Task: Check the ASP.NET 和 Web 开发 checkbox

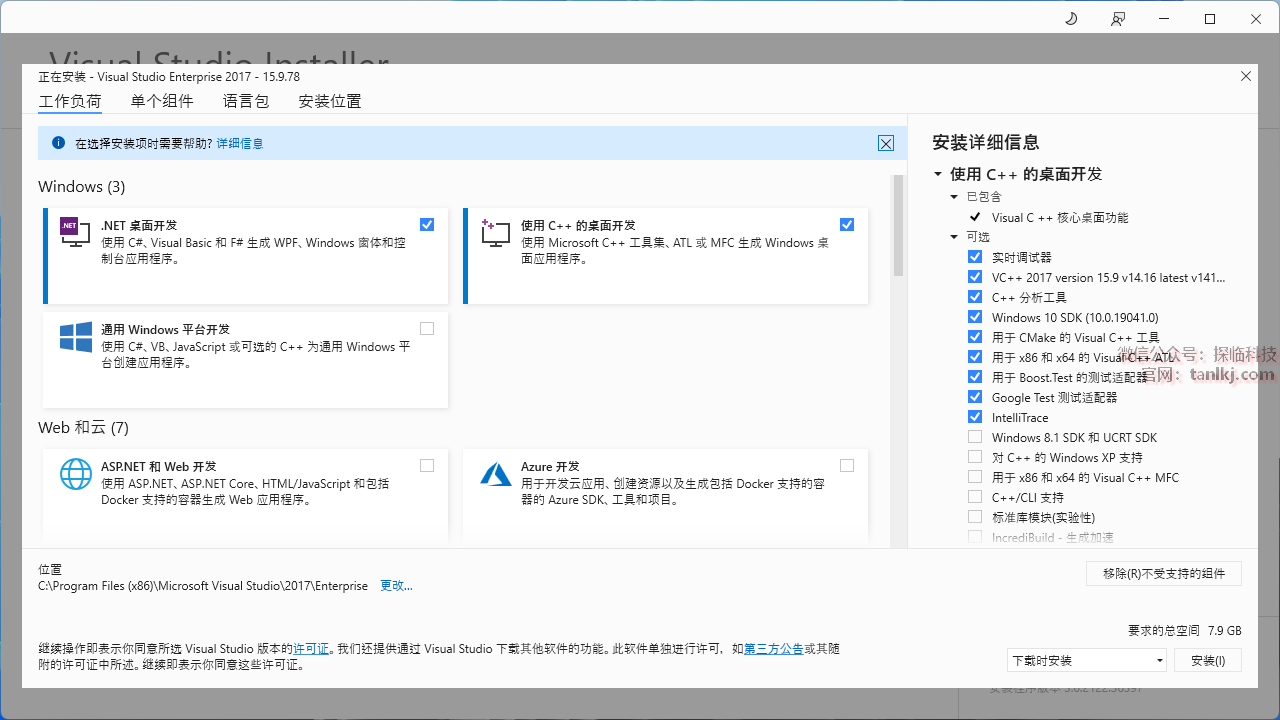Action: pos(427,466)
